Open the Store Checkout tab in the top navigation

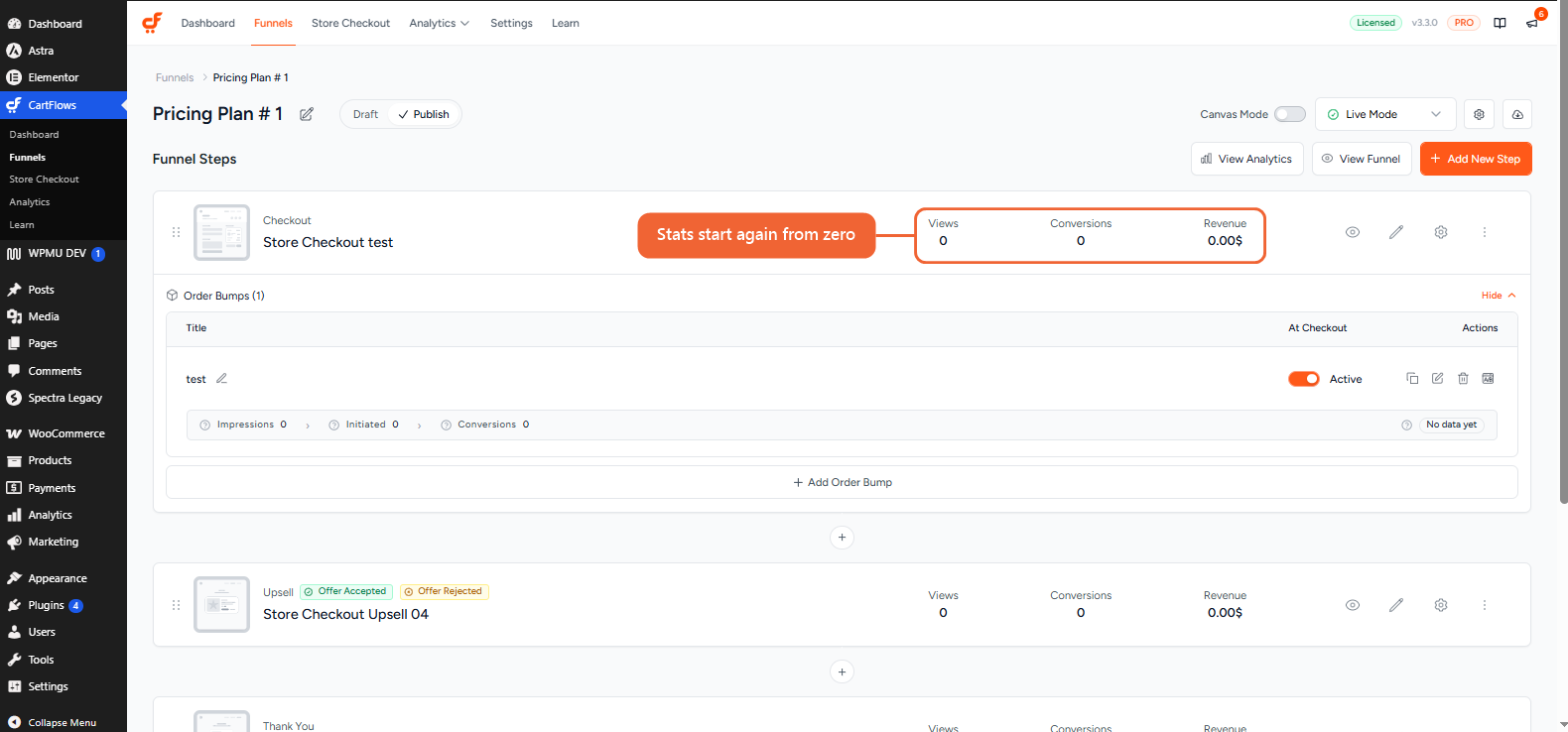click(x=350, y=23)
